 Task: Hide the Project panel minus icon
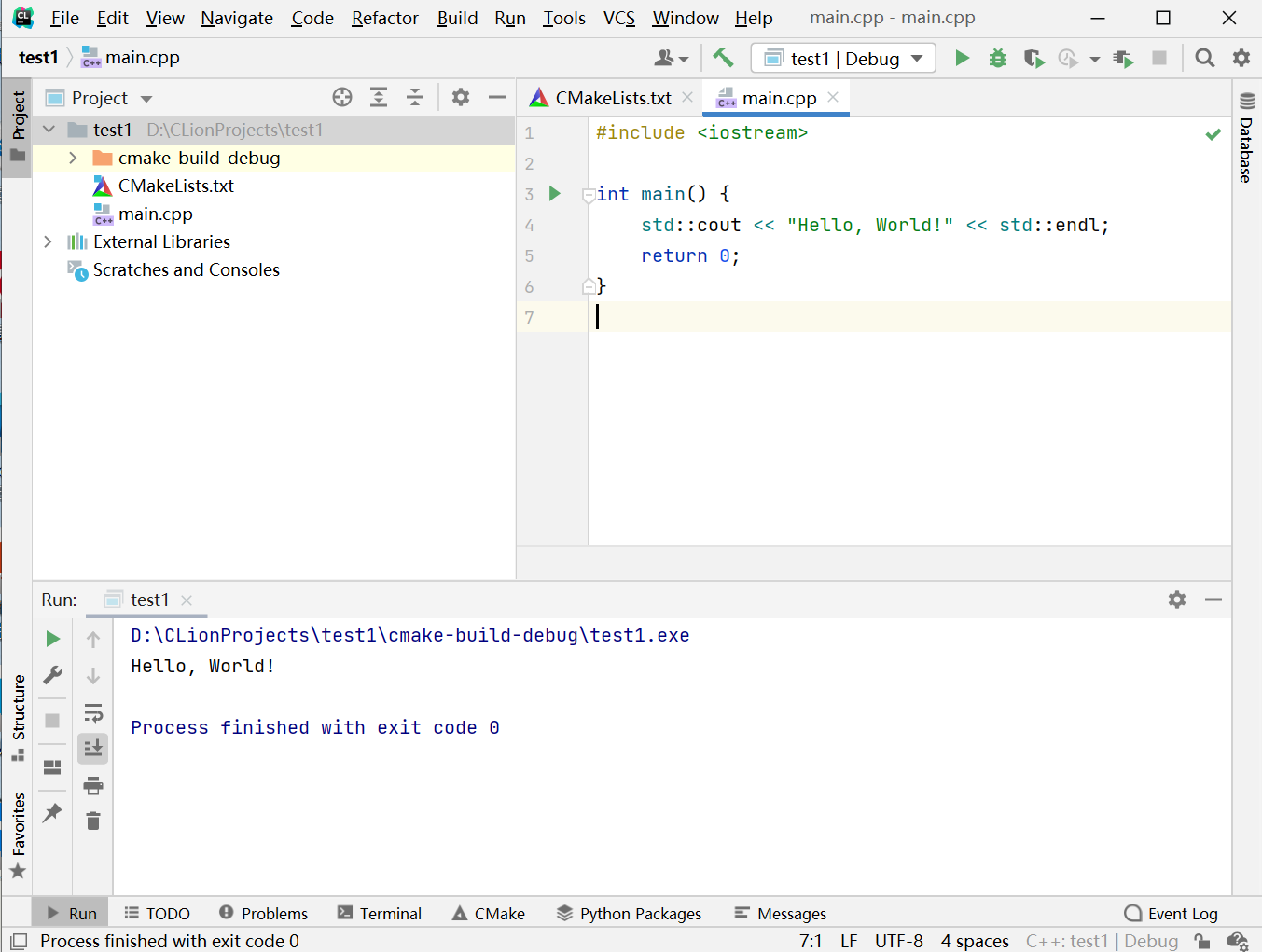click(497, 97)
